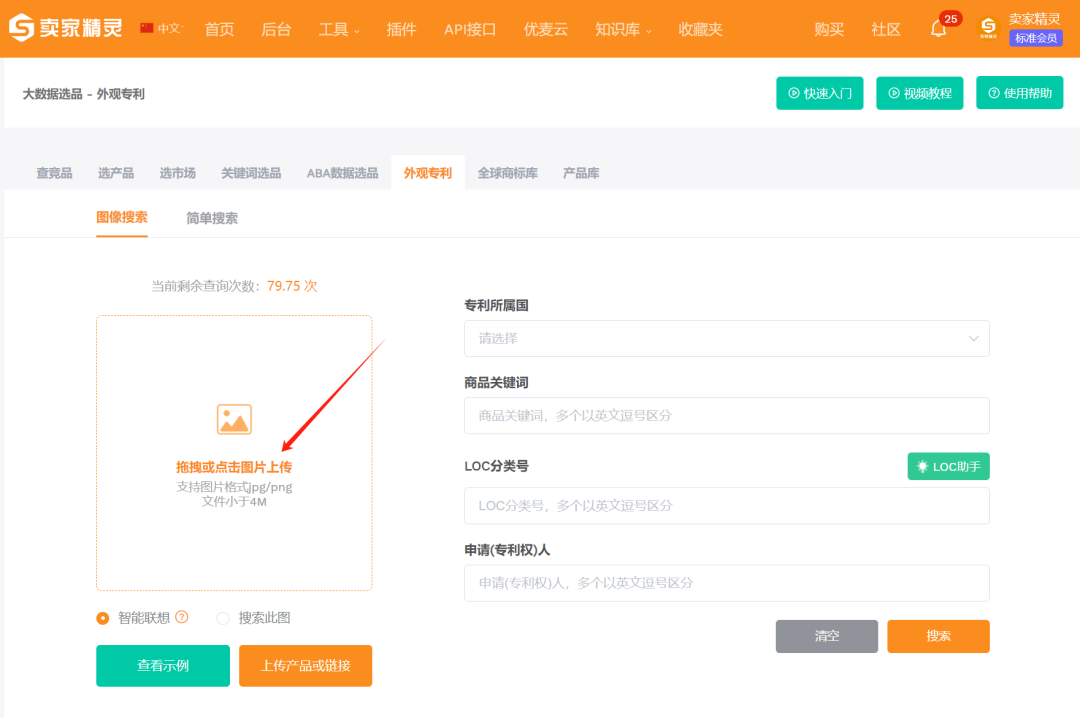This screenshot has width=1080, height=718.
Task: Expand the 工具 dropdown menu
Action: point(337,30)
